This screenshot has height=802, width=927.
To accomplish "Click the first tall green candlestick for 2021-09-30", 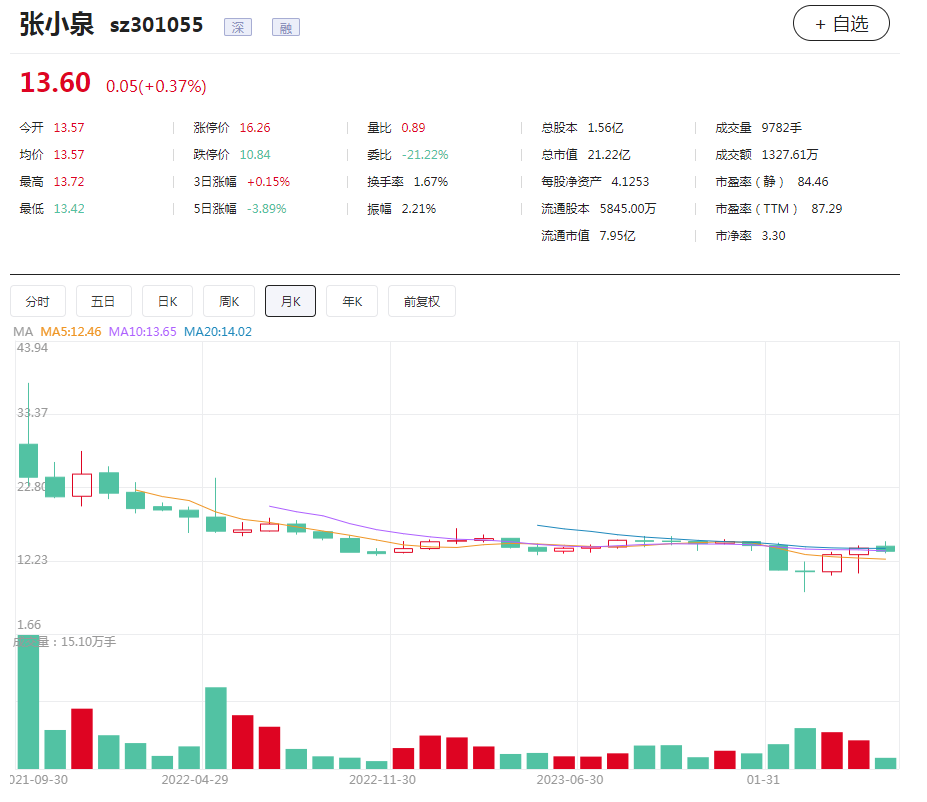I will coord(28,460).
